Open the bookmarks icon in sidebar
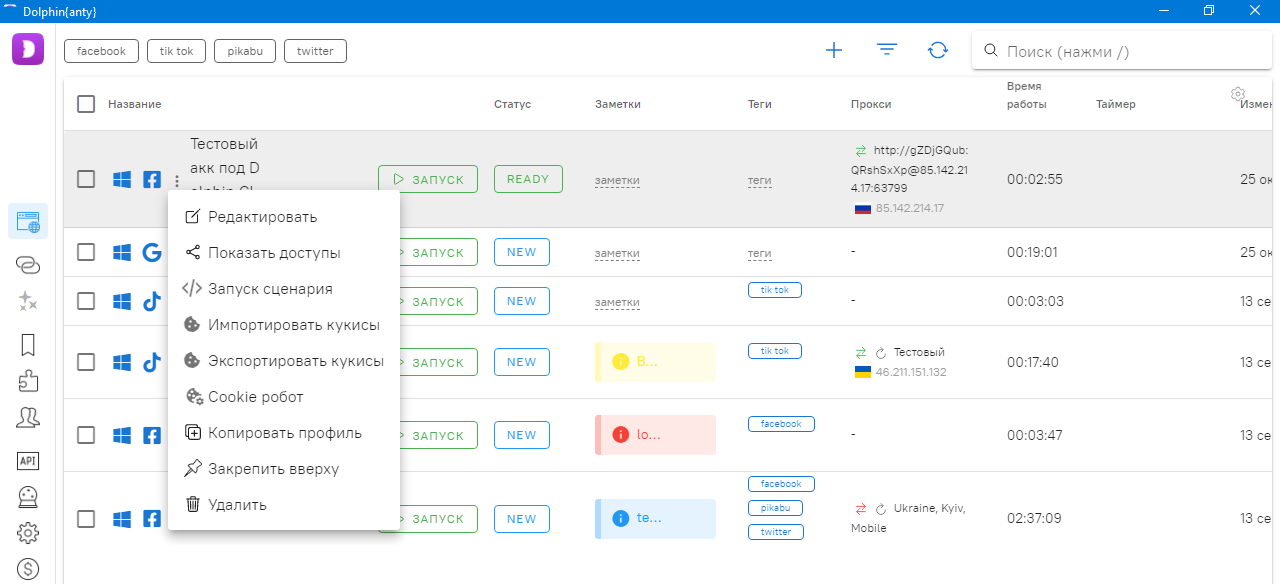The width and height of the screenshot is (1280, 584). (28, 345)
